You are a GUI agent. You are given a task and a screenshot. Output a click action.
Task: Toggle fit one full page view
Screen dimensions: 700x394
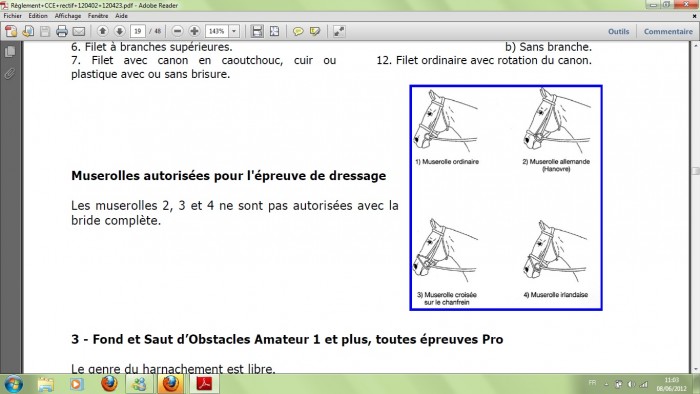click(x=274, y=31)
